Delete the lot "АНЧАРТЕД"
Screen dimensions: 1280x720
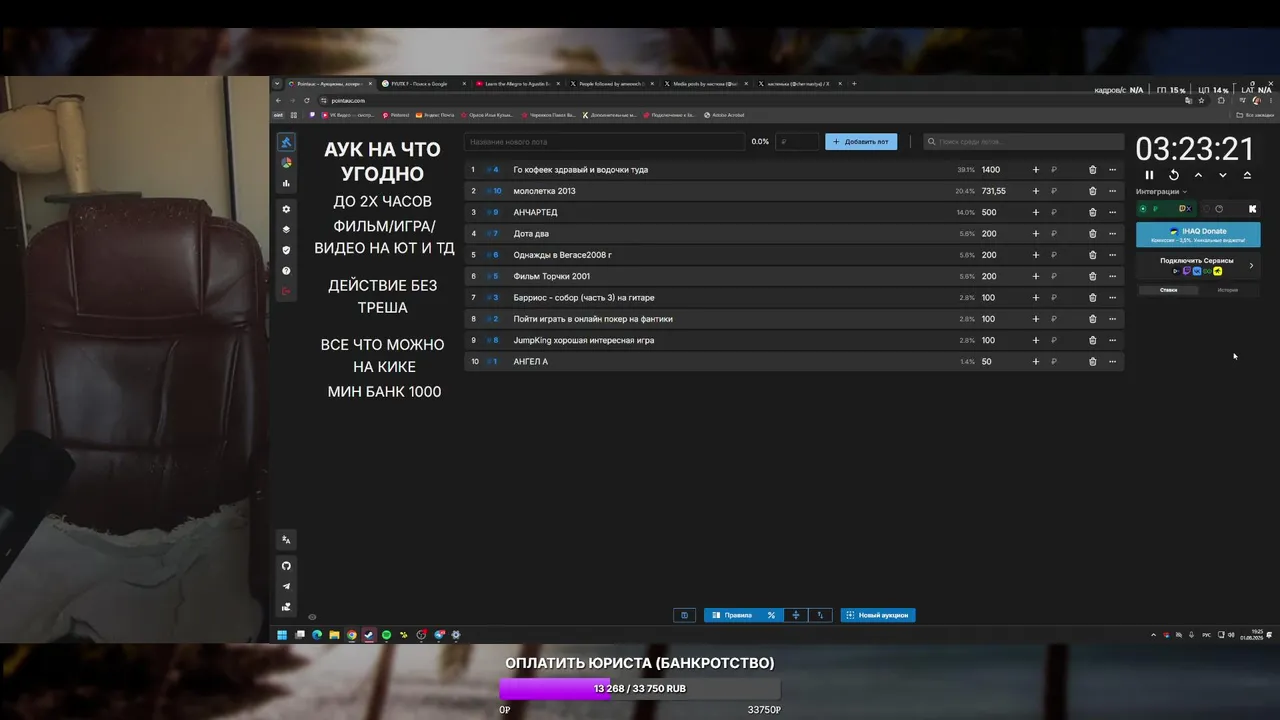click(x=1092, y=212)
